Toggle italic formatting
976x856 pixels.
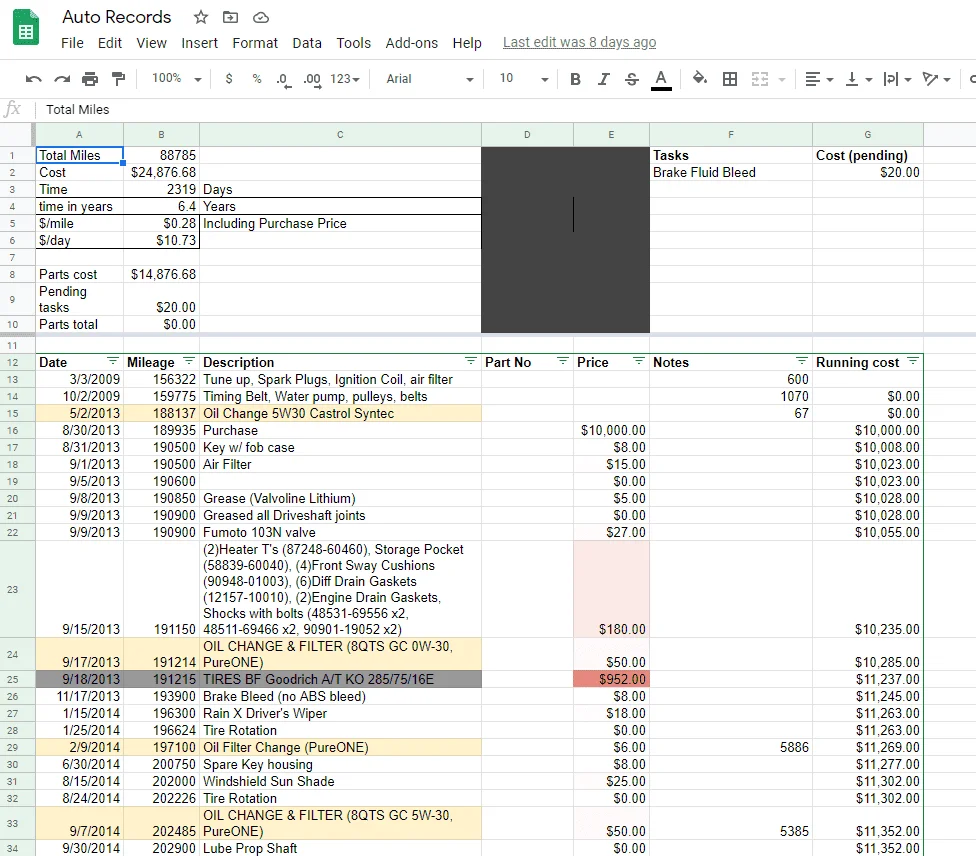click(603, 79)
